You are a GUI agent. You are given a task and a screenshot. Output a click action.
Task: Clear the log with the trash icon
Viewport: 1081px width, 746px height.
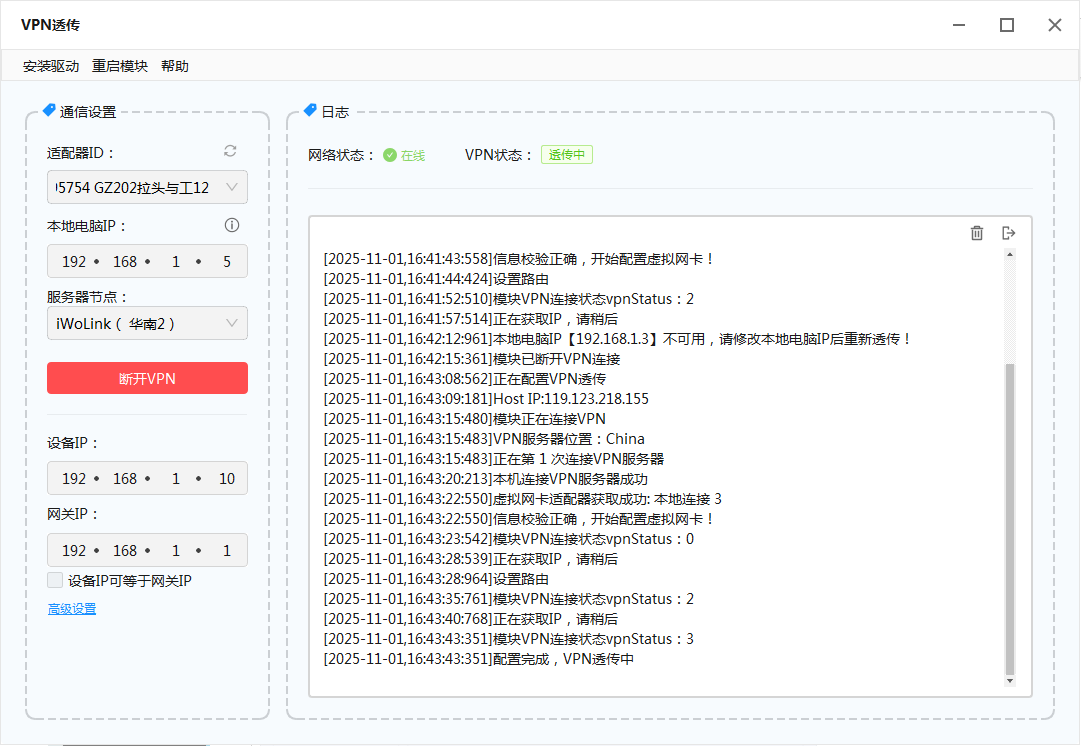click(977, 233)
